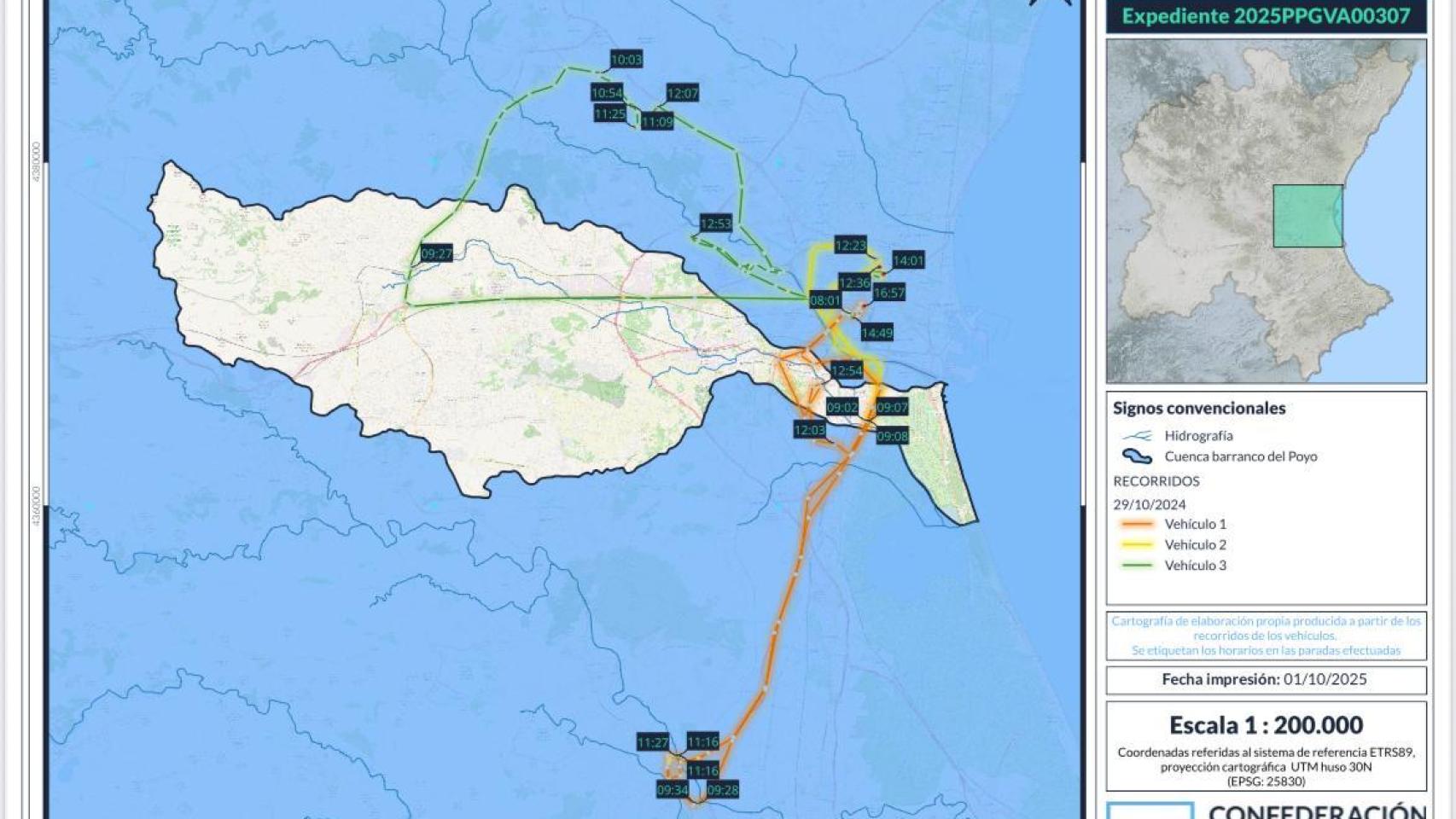Select the green Vehículo 3 line swatch
The width and height of the screenshot is (1456, 819).
(x=1135, y=566)
